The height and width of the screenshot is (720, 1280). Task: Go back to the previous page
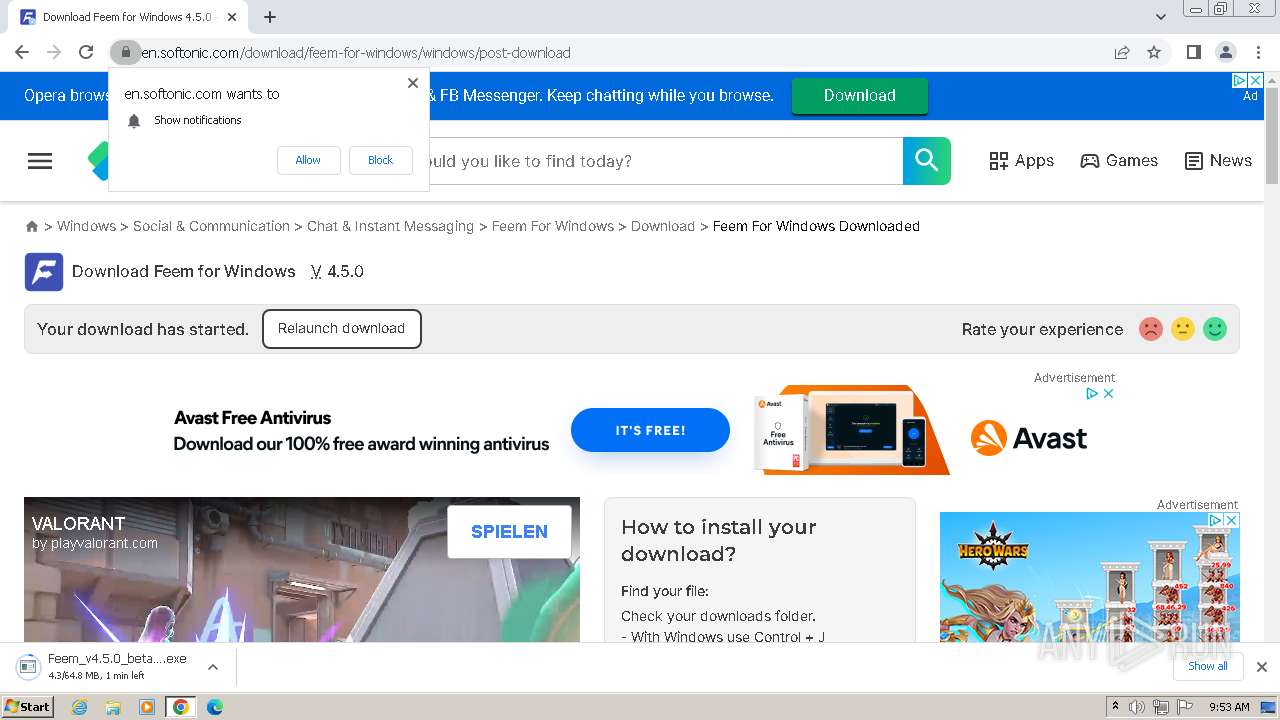pos(22,52)
